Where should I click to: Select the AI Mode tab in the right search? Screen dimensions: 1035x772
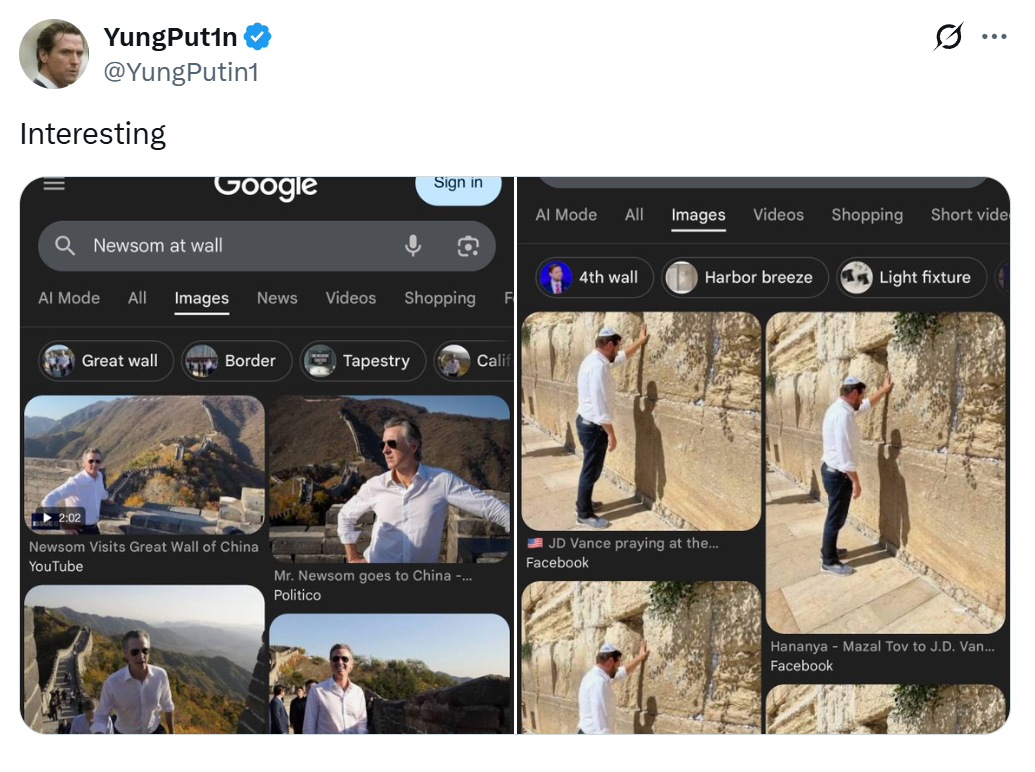[566, 214]
